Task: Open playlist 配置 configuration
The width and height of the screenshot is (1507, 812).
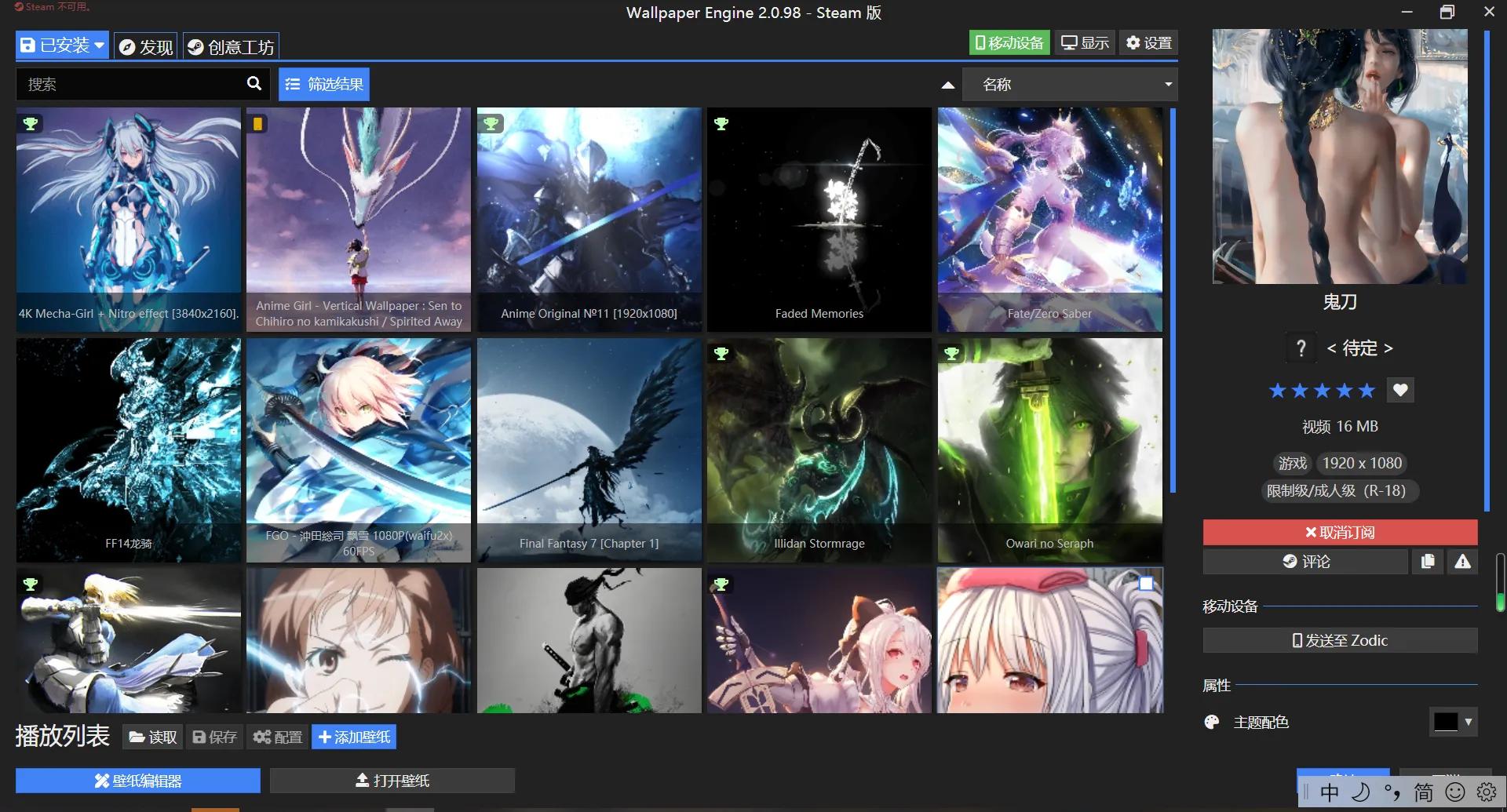Action: tap(278, 737)
